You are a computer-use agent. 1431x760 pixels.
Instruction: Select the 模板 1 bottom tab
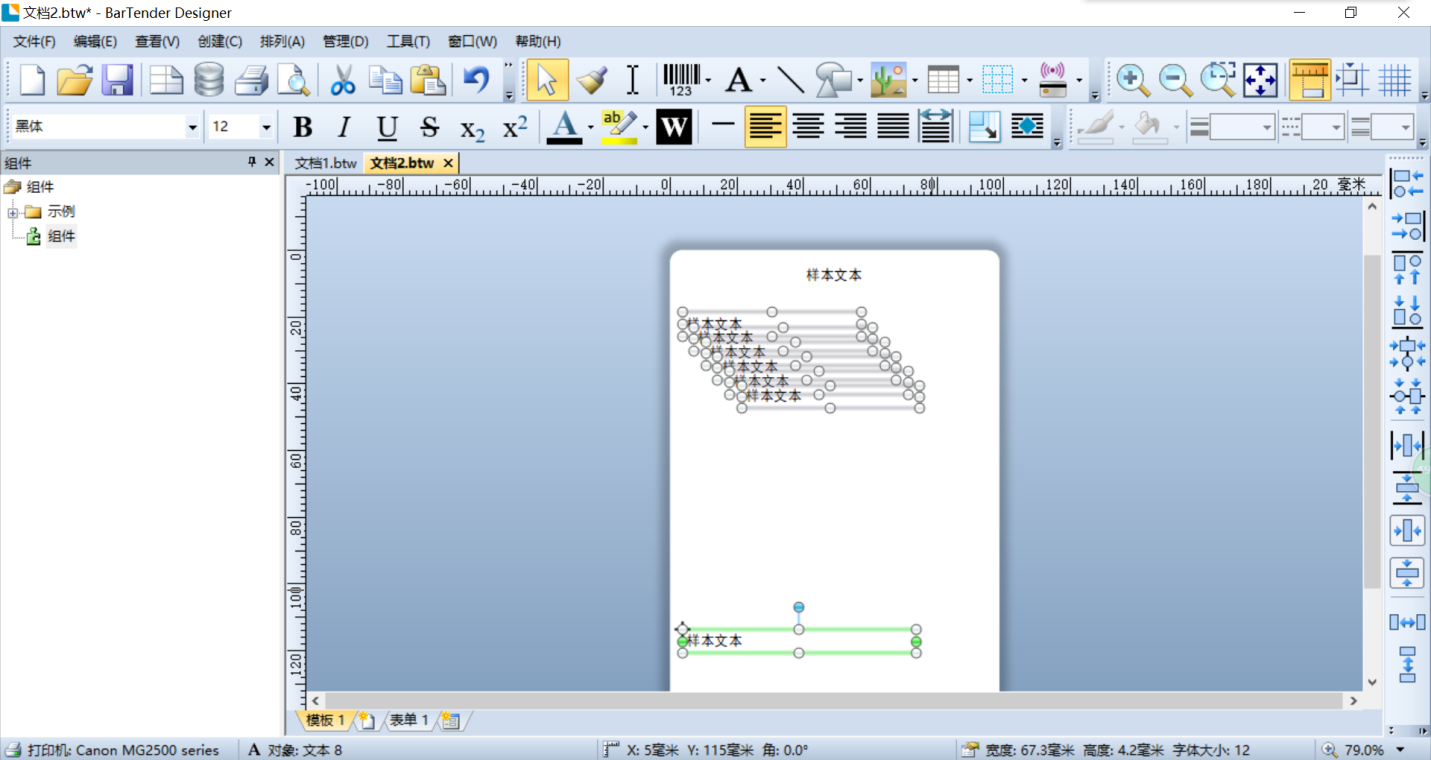(x=325, y=720)
